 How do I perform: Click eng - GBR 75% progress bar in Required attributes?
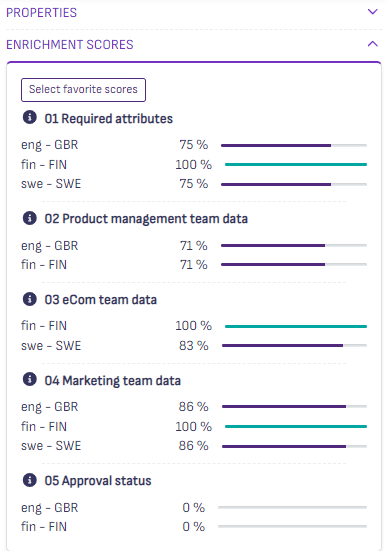pyautogui.click(x=294, y=145)
